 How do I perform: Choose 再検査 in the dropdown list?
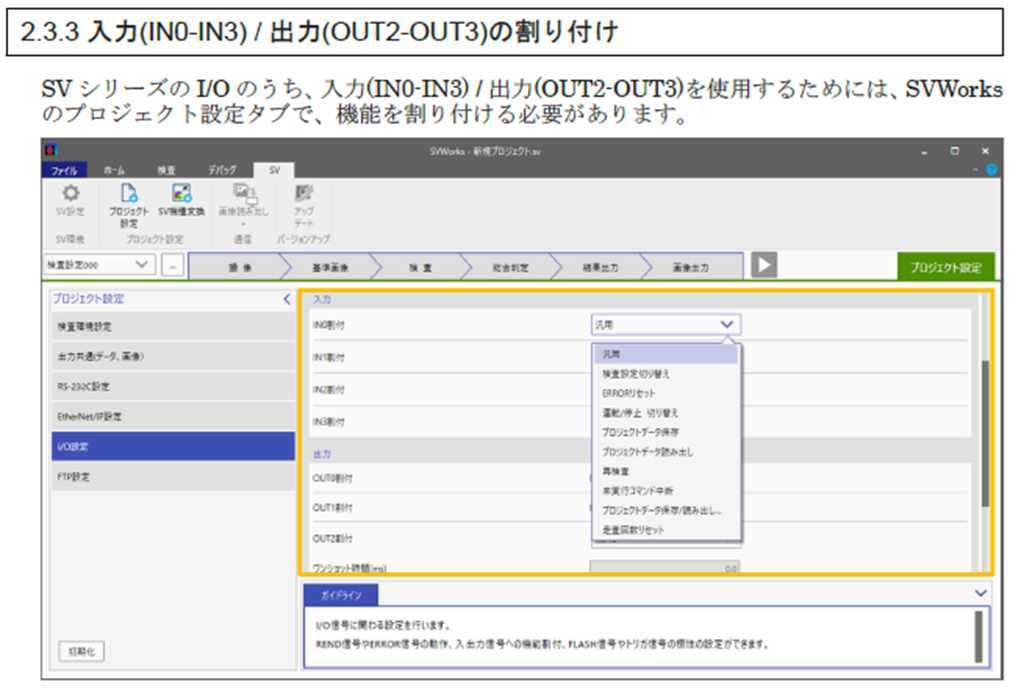click(x=616, y=471)
